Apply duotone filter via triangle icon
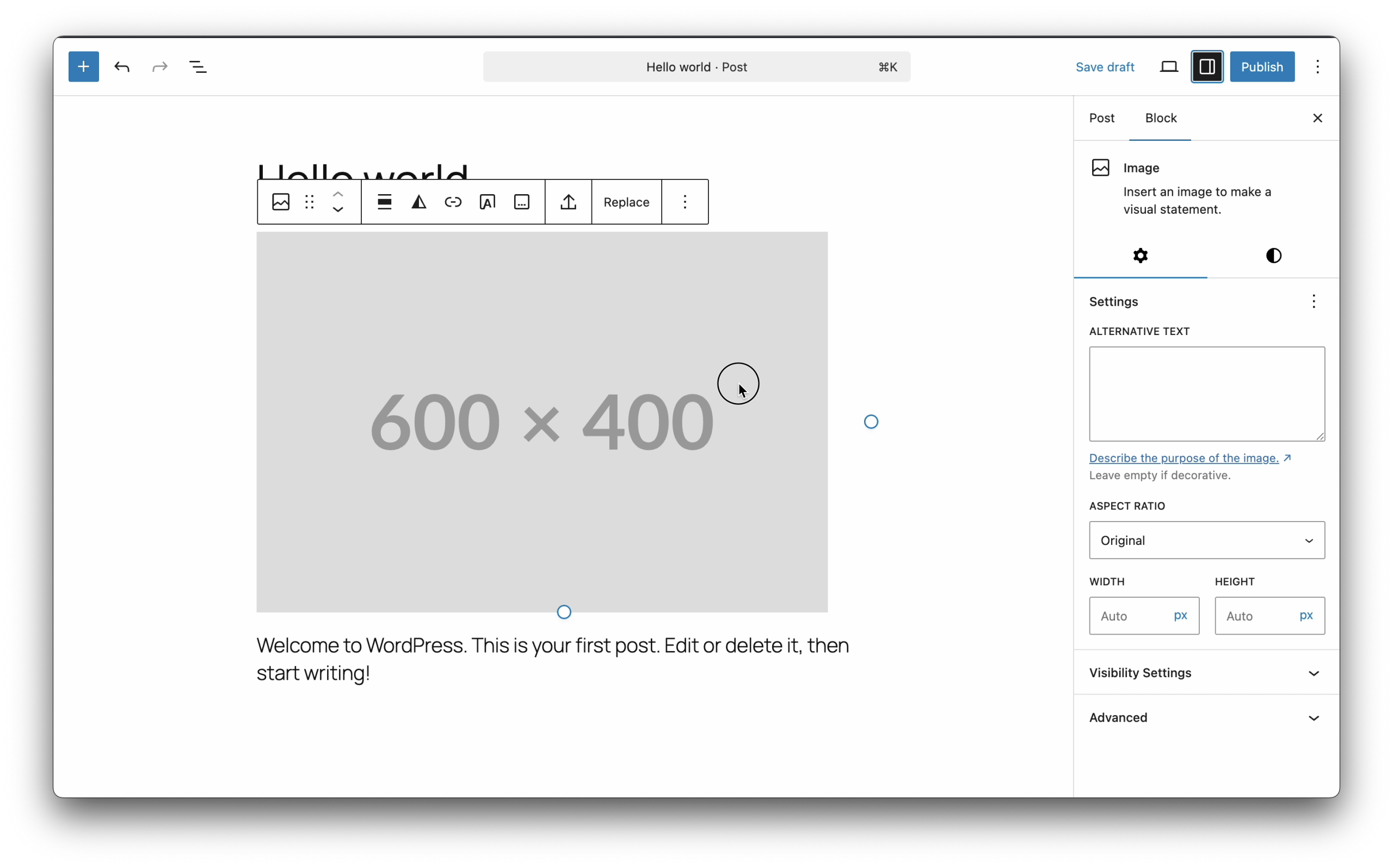Viewport: 1393px width, 868px height. [x=418, y=202]
